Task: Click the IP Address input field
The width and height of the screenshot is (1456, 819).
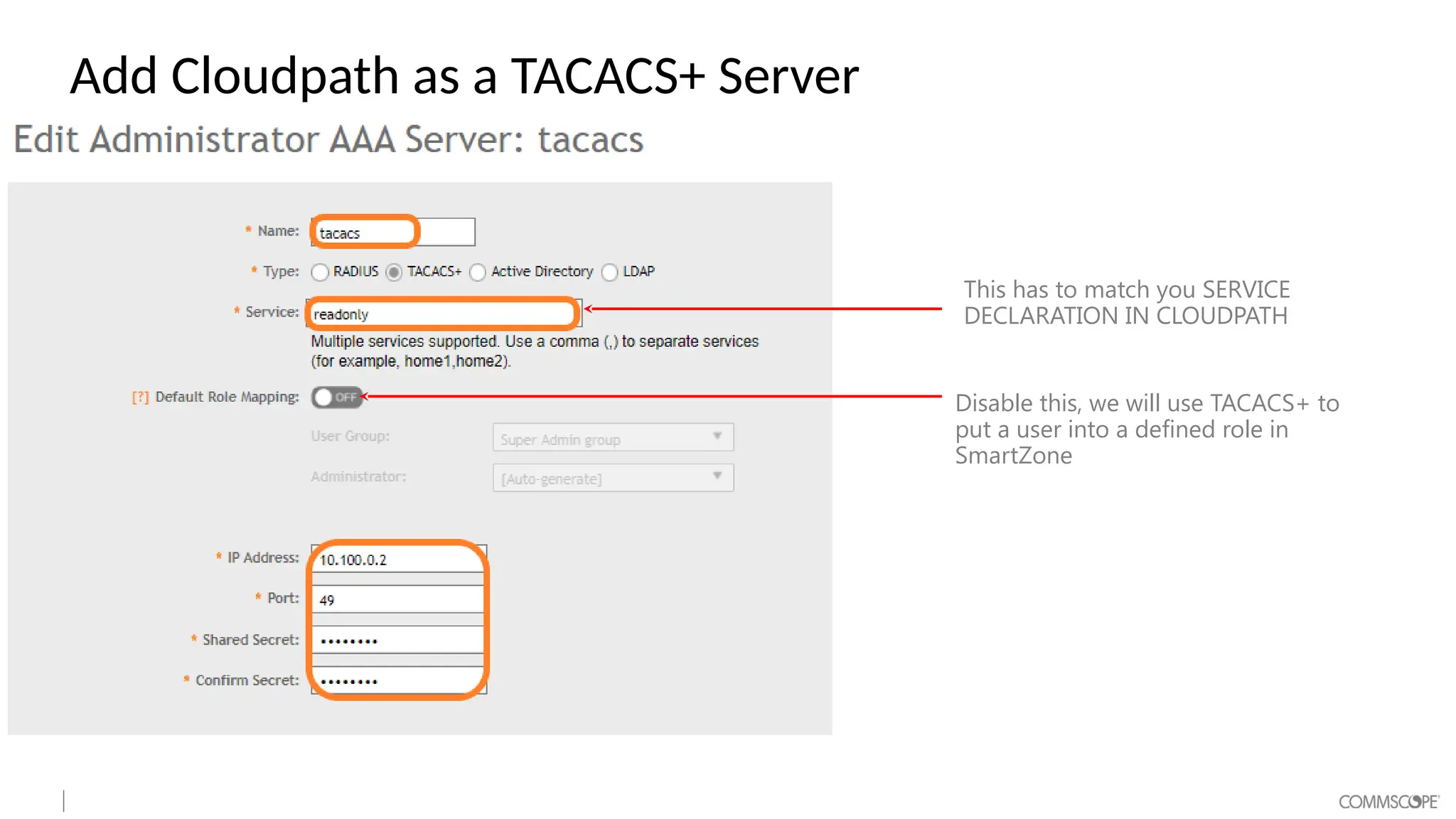Action: tap(399, 559)
